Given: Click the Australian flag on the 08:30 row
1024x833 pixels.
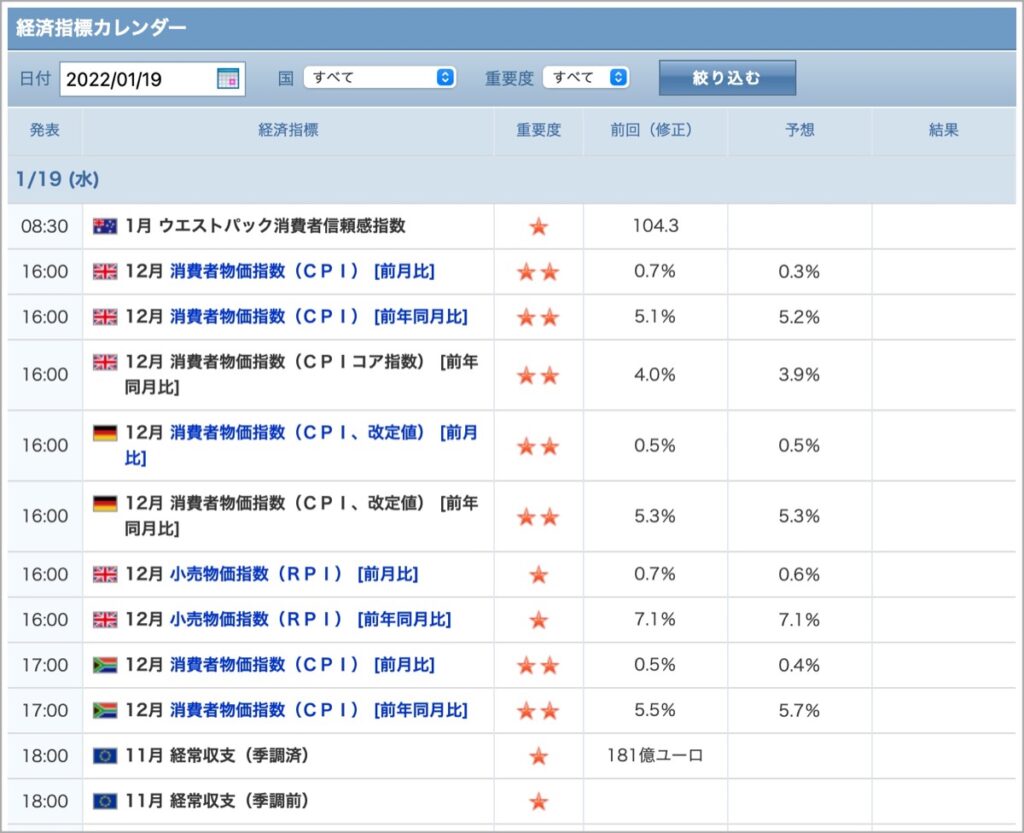Looking at the screenshot, I should point(104,226).
